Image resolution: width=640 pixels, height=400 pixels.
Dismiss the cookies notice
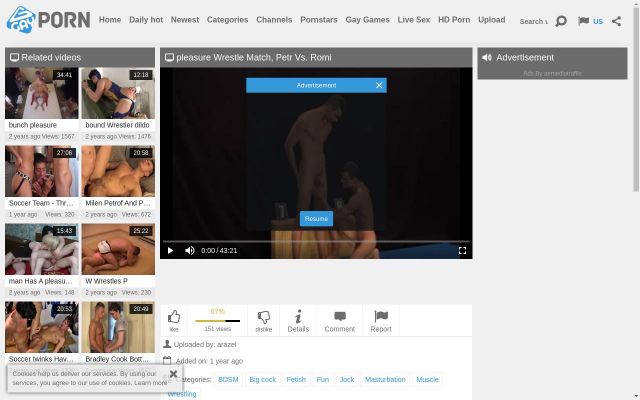point(173,374)
